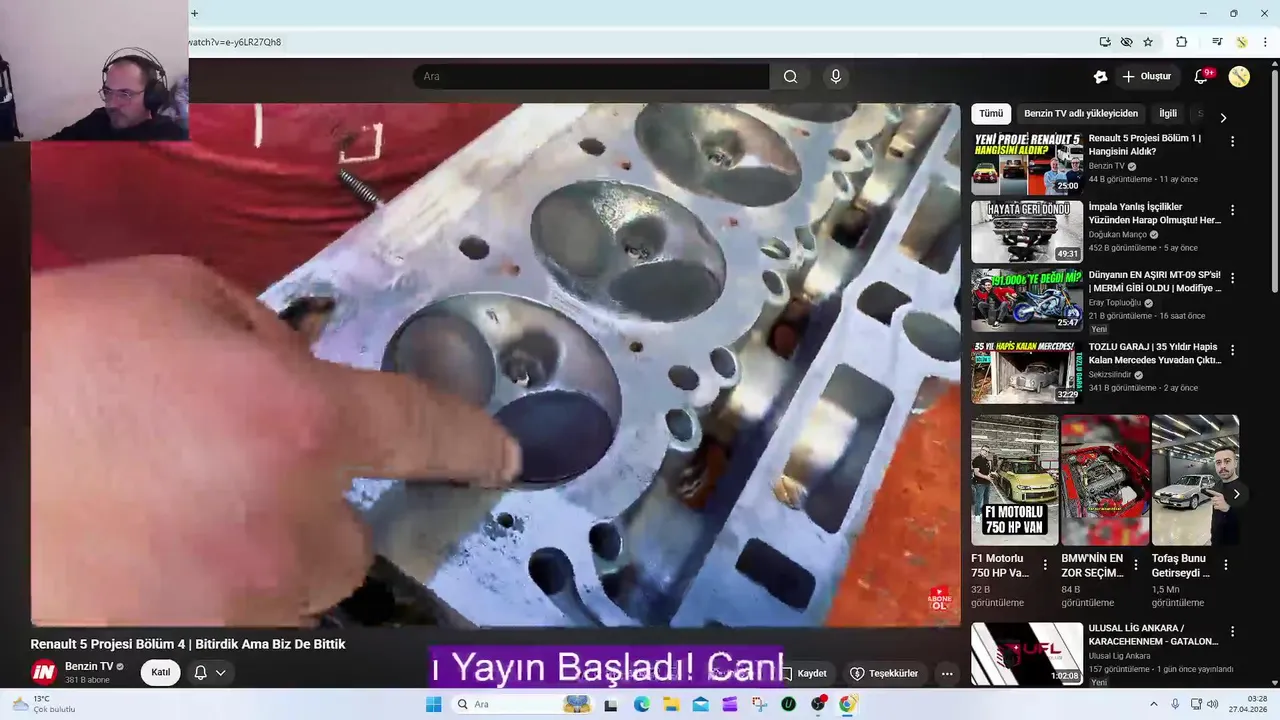This screenshot has width=1280, height=720.
Task: Open options for Tofaş Bunu Getirseydi short
Action: pos(1225,565)
